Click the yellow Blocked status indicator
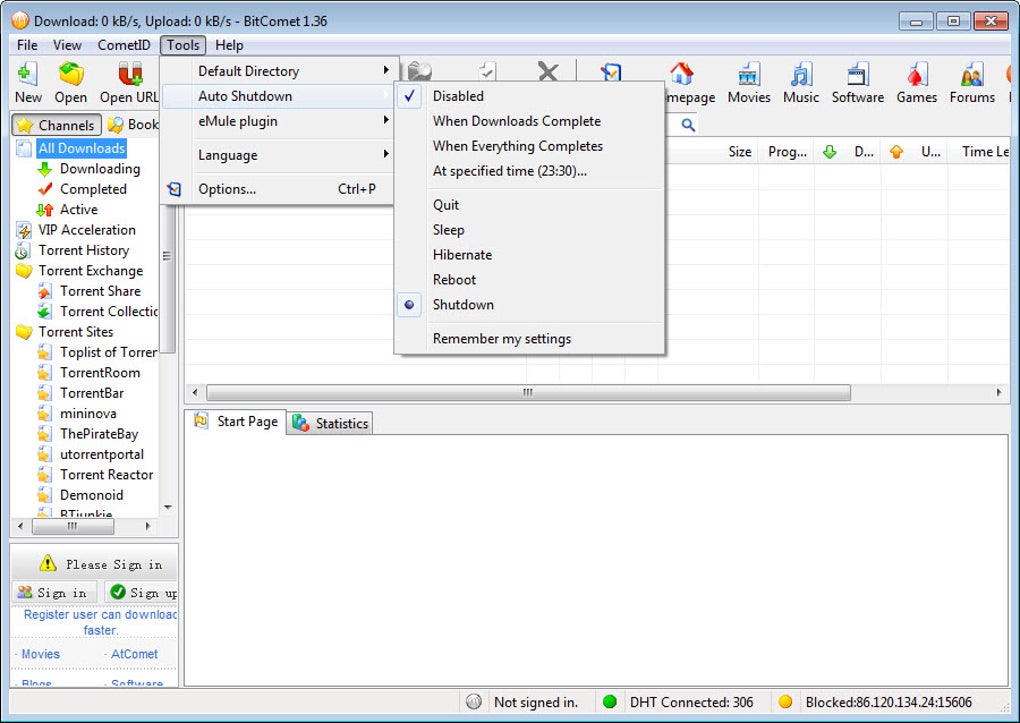Image resolution: width=1020 pixels, height=723 pixels. tap(785, 702)
